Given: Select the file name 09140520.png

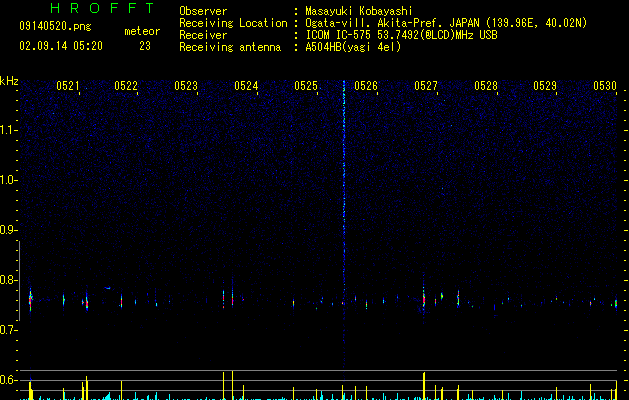Looking at the screenshot, I should tap(55, 26).
